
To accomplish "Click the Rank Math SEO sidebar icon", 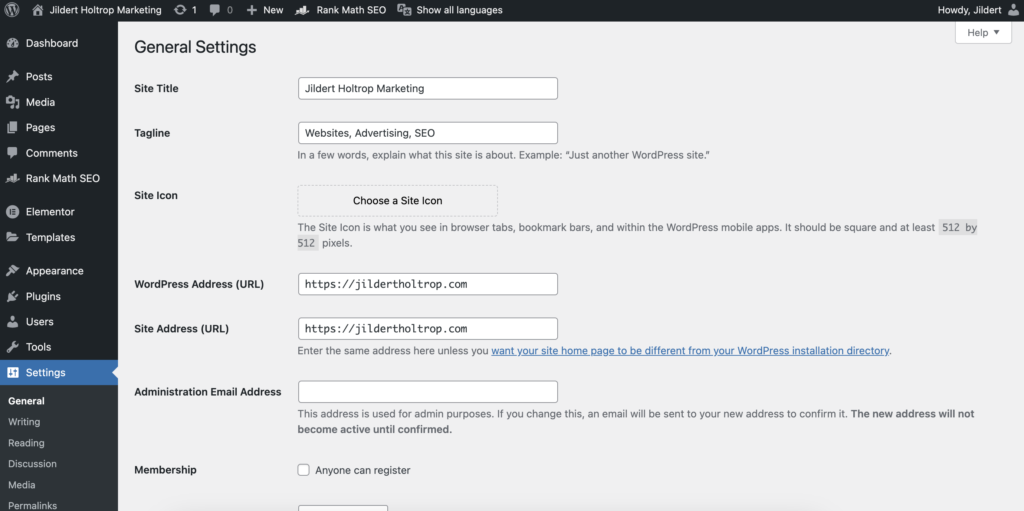I will [12, 178].
